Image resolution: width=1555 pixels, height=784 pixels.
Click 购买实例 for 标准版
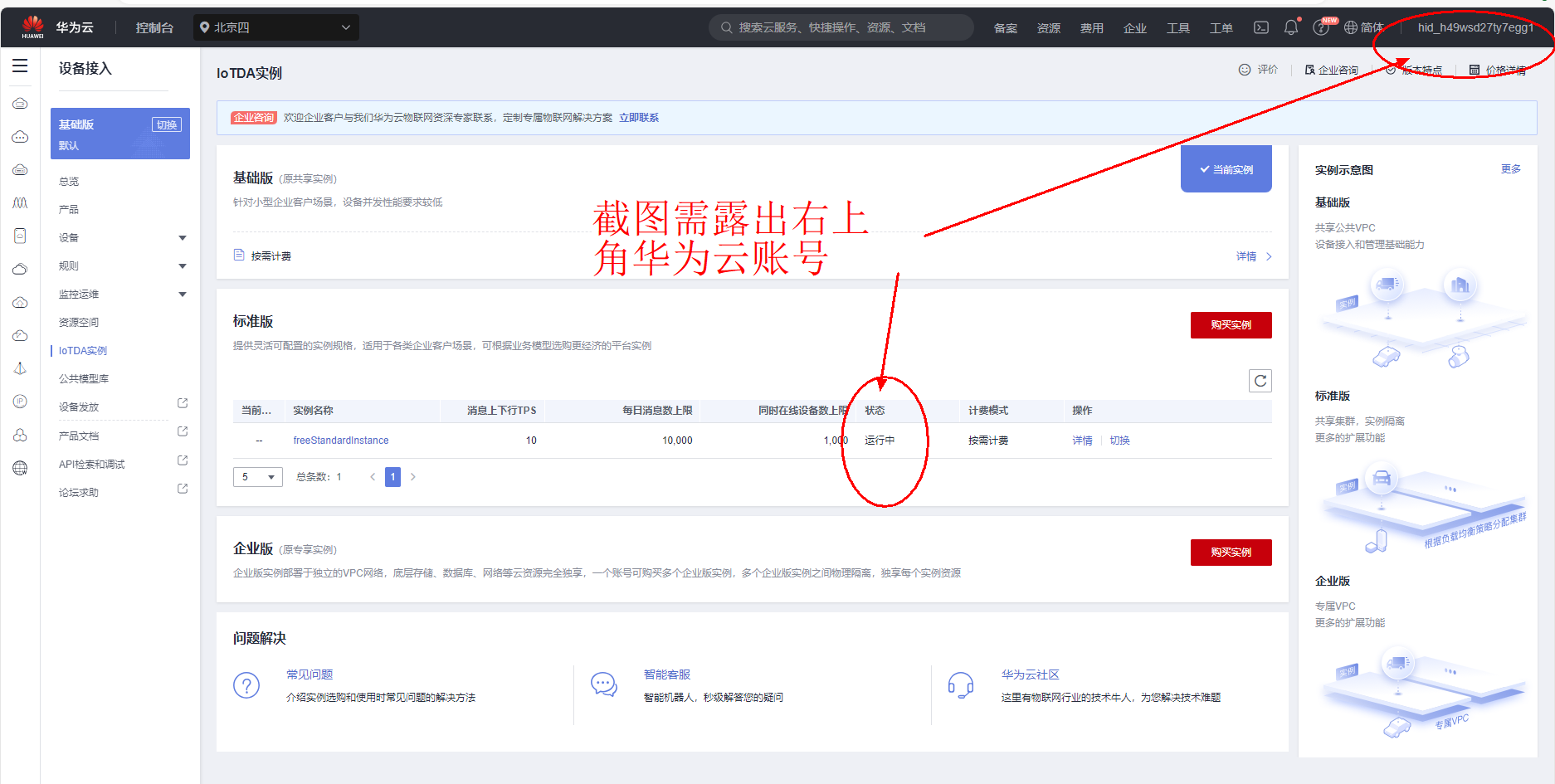pos(1231,325)
